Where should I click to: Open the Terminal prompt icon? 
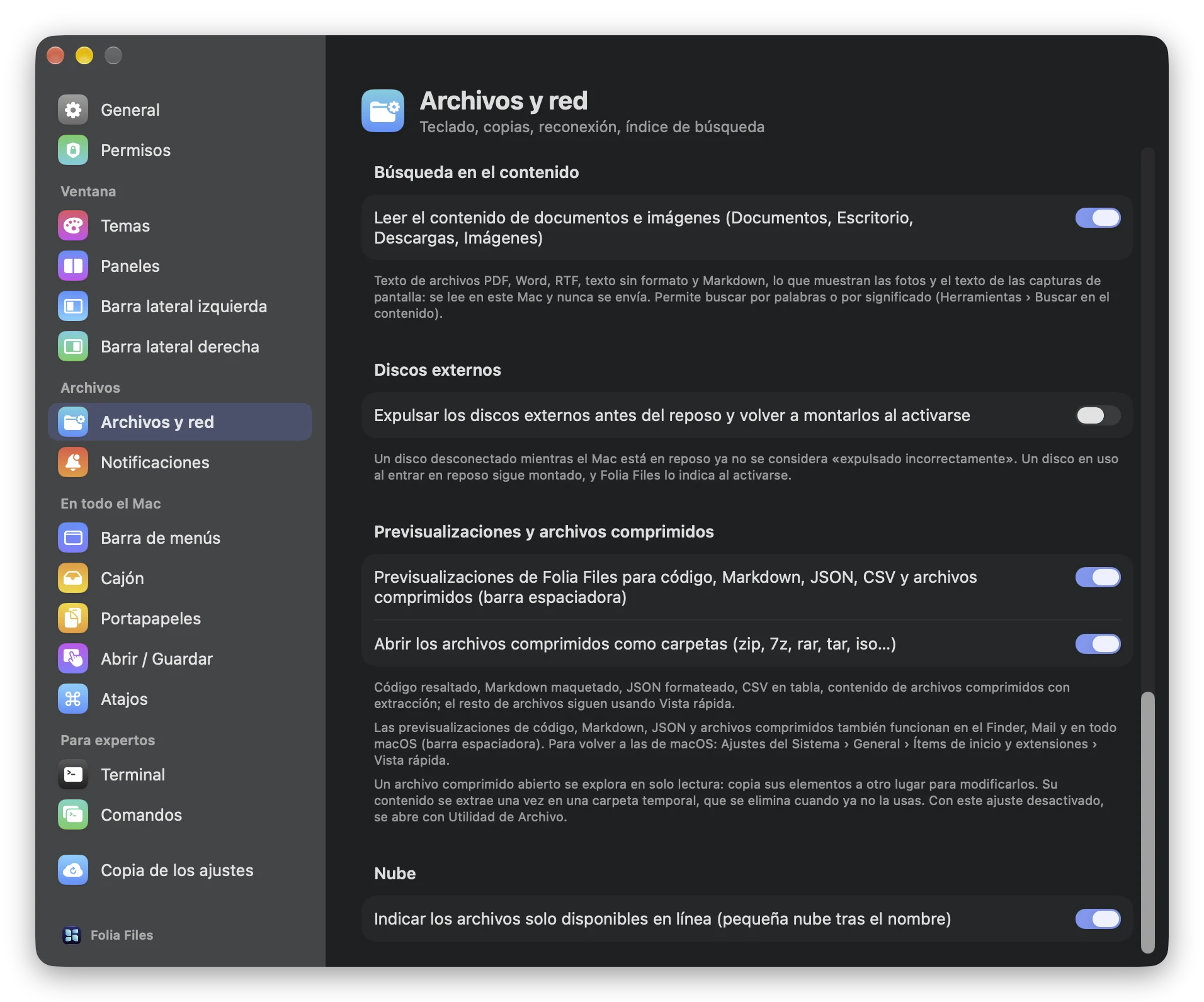coord(73,775)
